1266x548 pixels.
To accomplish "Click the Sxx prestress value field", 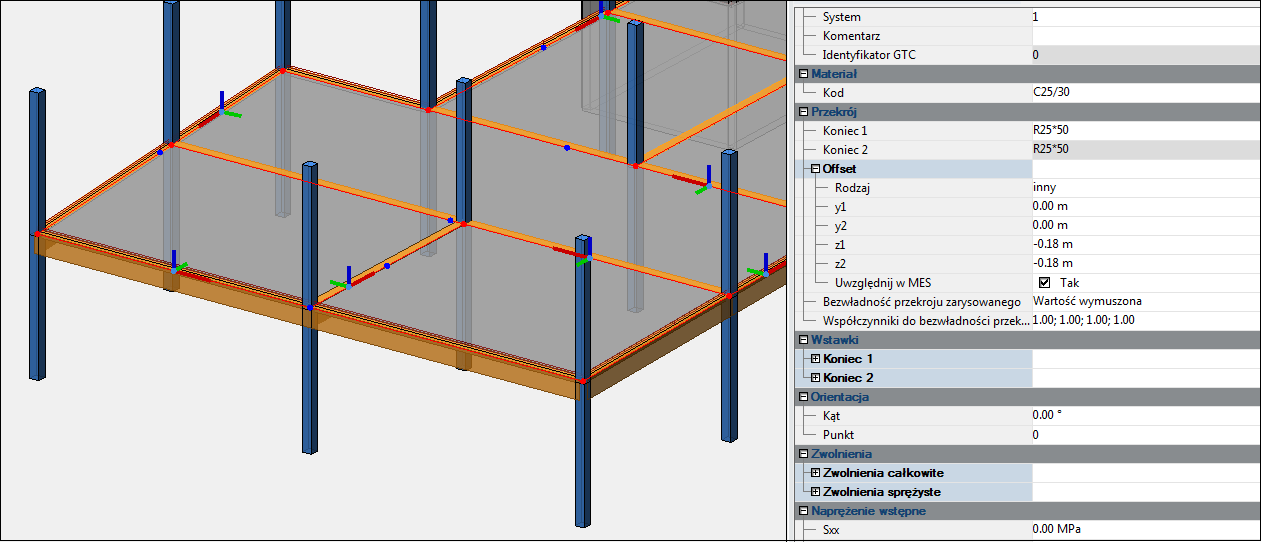I will [x=1140, y=530].
